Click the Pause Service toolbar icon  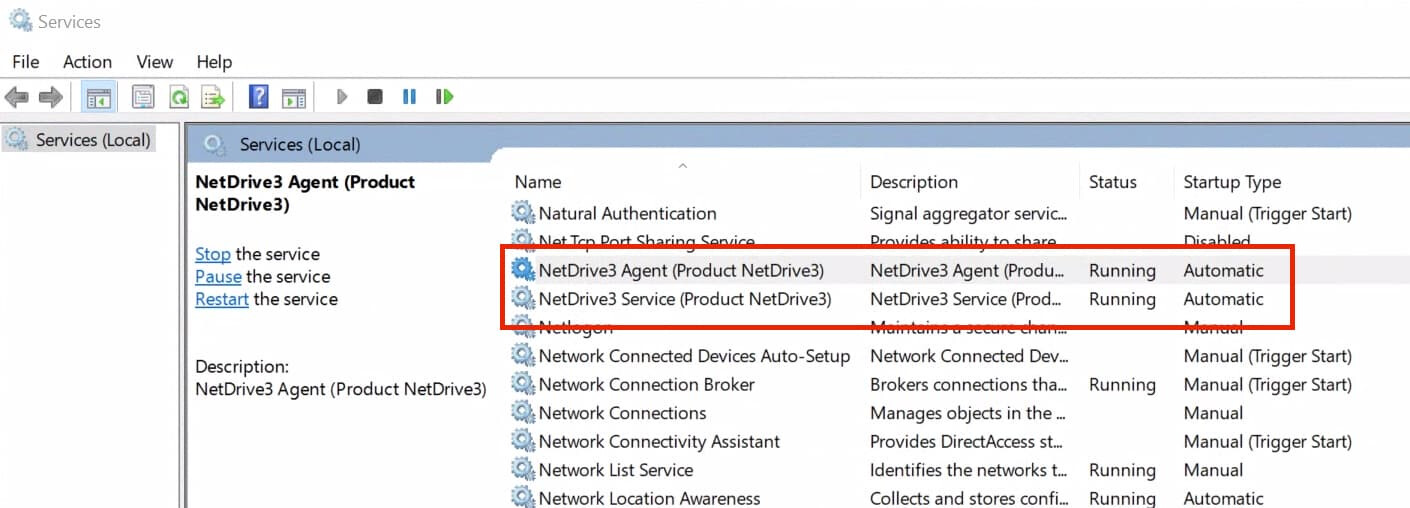[409, 97]
